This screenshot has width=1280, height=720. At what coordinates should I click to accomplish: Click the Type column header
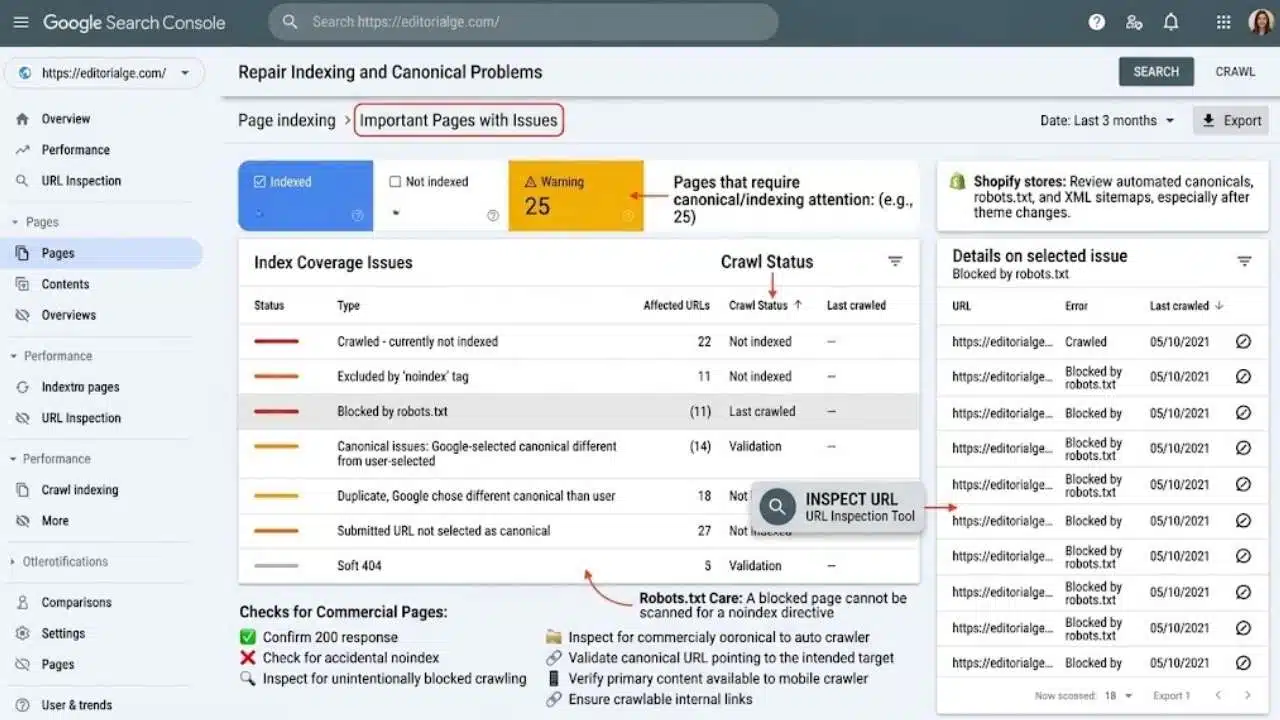348,306
